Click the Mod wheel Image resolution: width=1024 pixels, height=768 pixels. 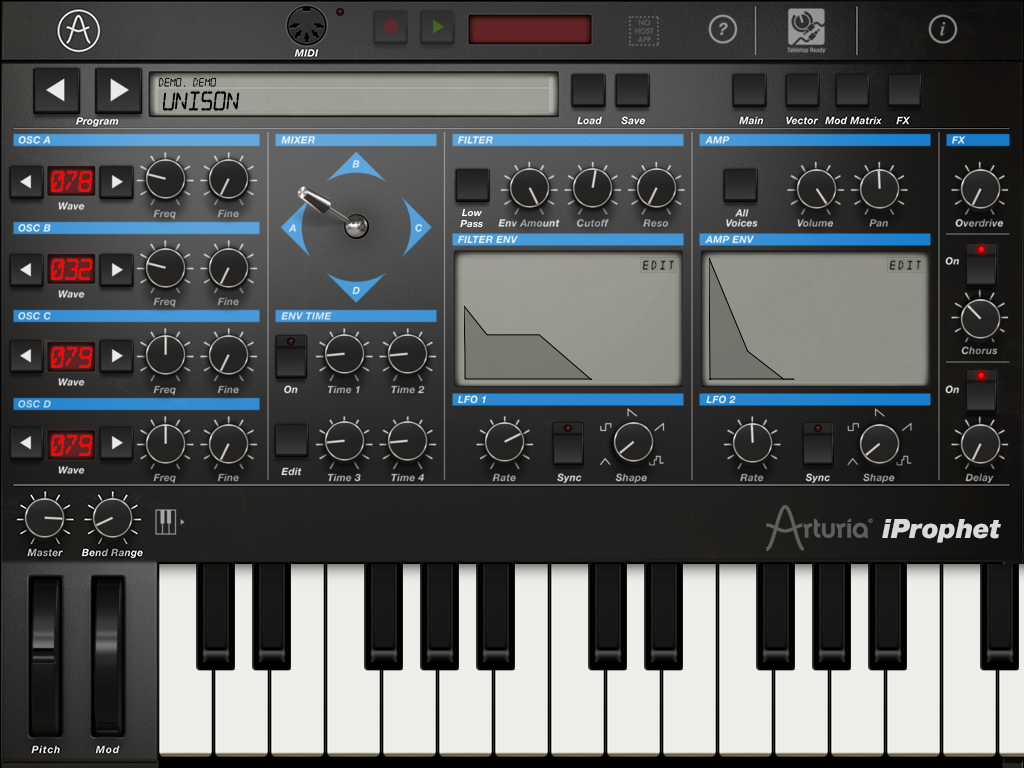coord(108,656)
